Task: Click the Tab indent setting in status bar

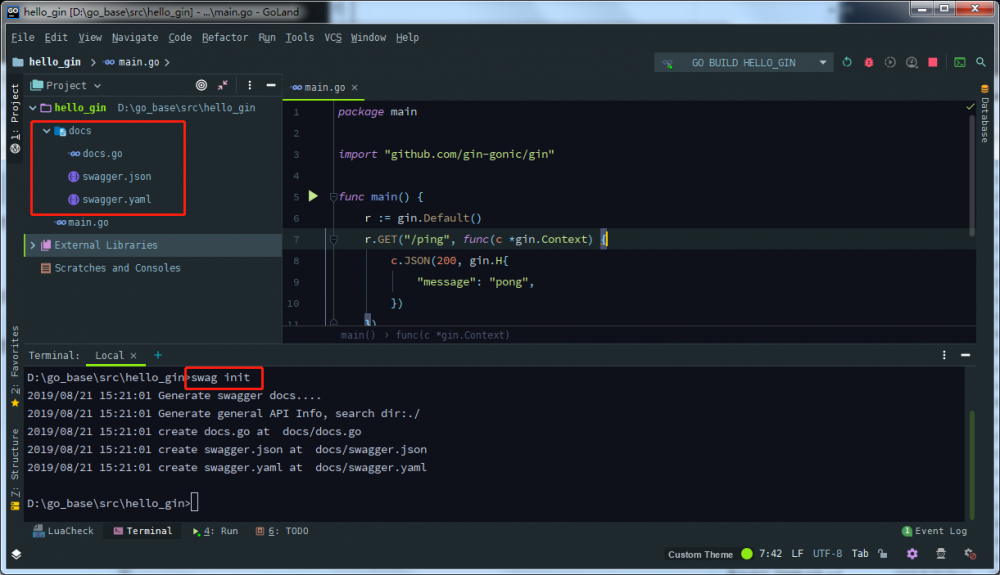Action: pyautogui.click(x=860, y=553)
